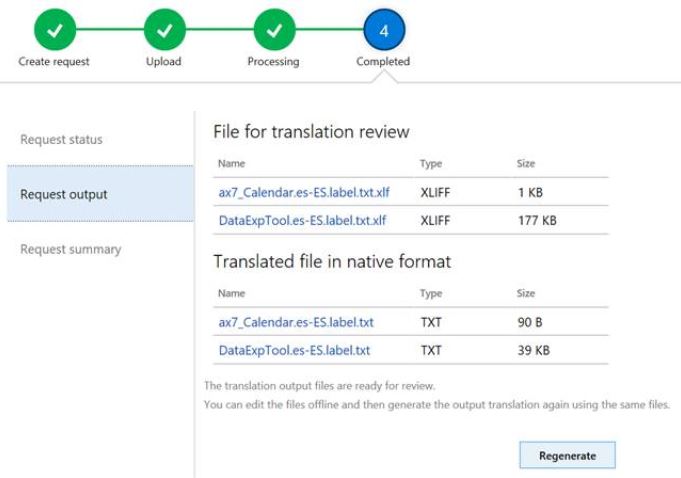Click the Completed step 4 circle
The width and height of the screenshot is (681, 478).
(x=383, y=28)
